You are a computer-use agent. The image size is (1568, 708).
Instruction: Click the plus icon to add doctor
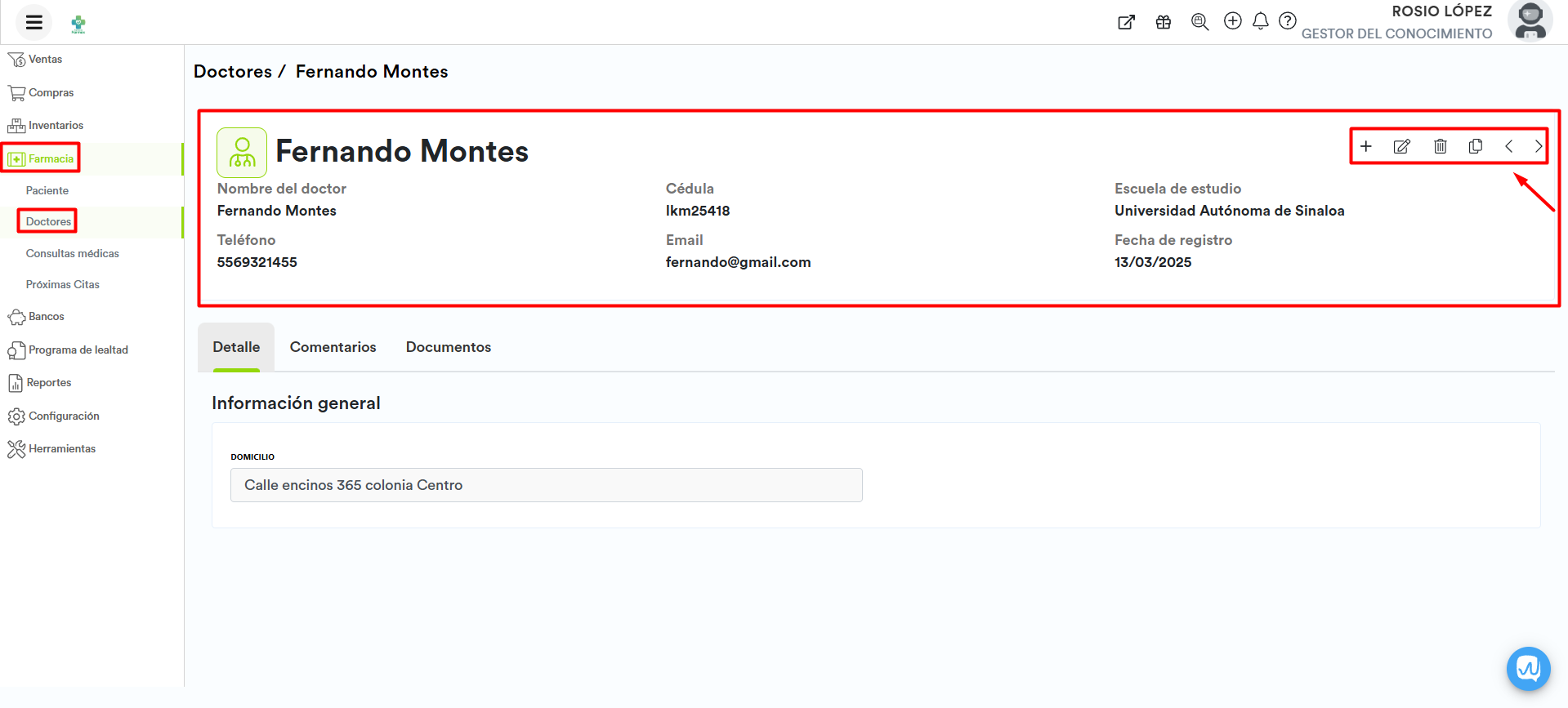pos(1365,147)
